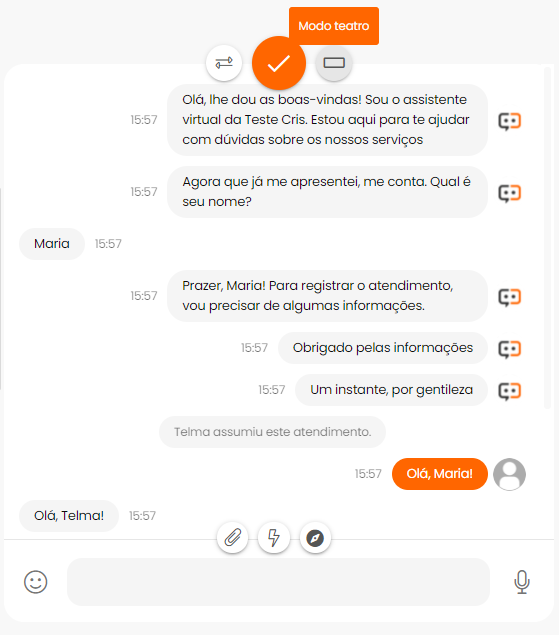This screenshot has height=635, width=559.
Task: Finish the chat with the orange checkmark button
Action: [279, 63]
